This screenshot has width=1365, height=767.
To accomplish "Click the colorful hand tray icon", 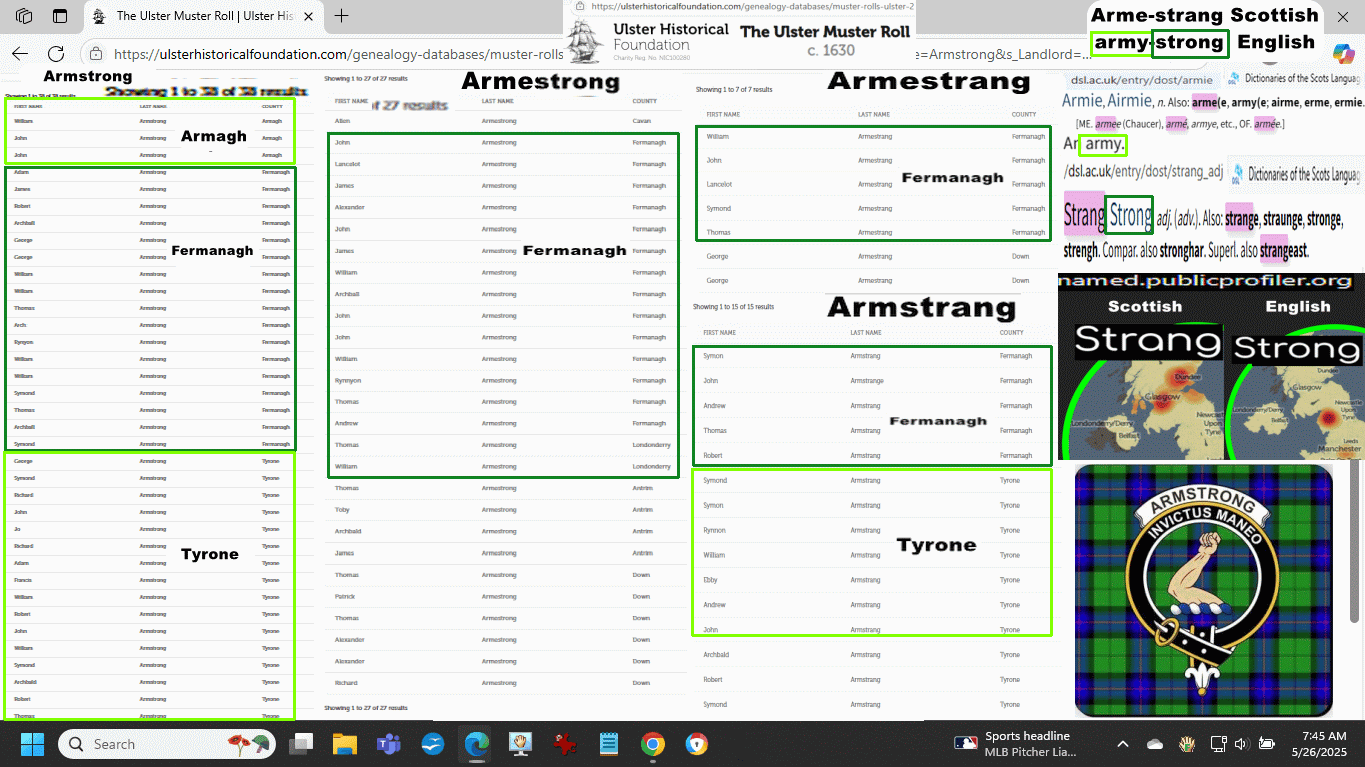I will 1187,744.
